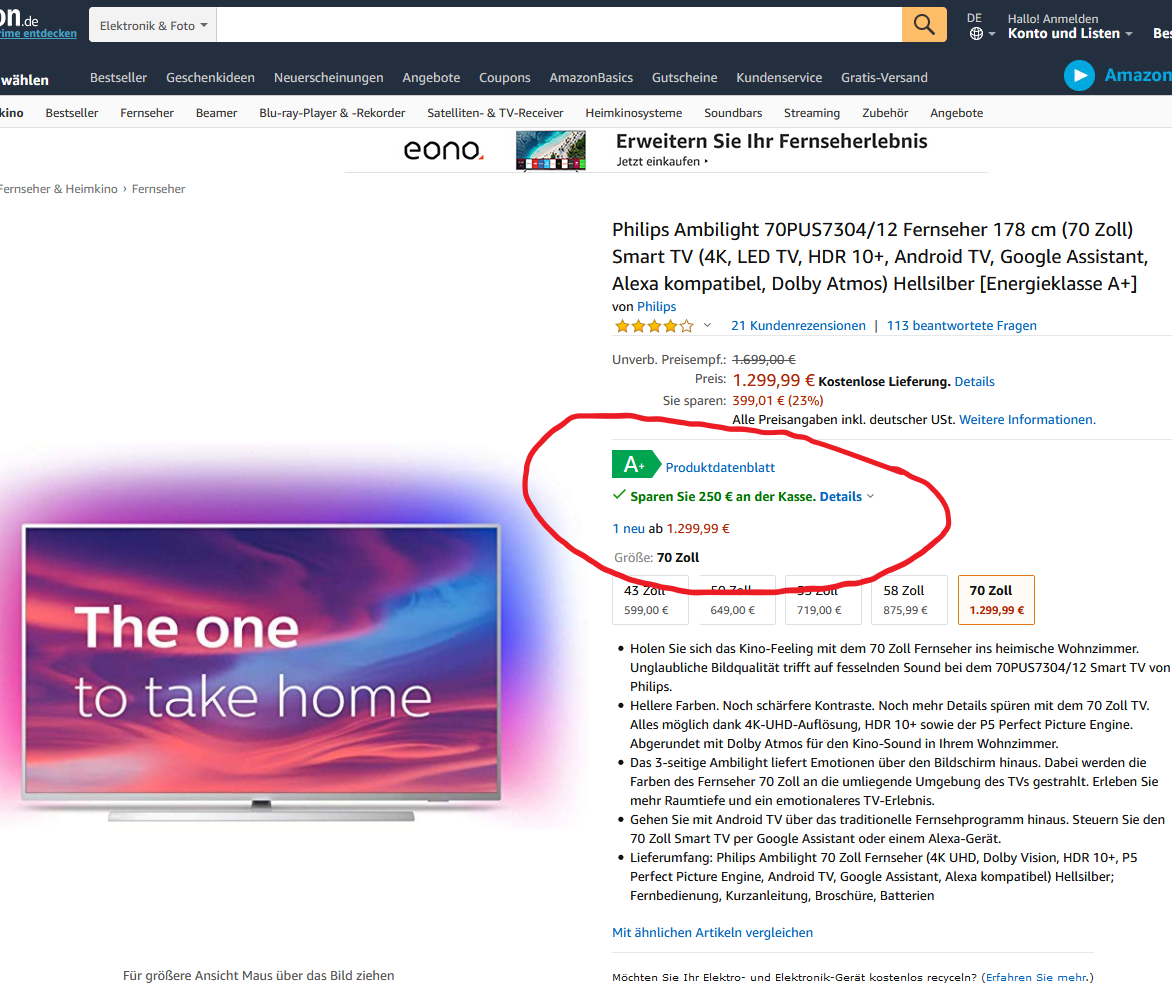Open the Elektronik & Foto category dropdown

click(153, 25)
